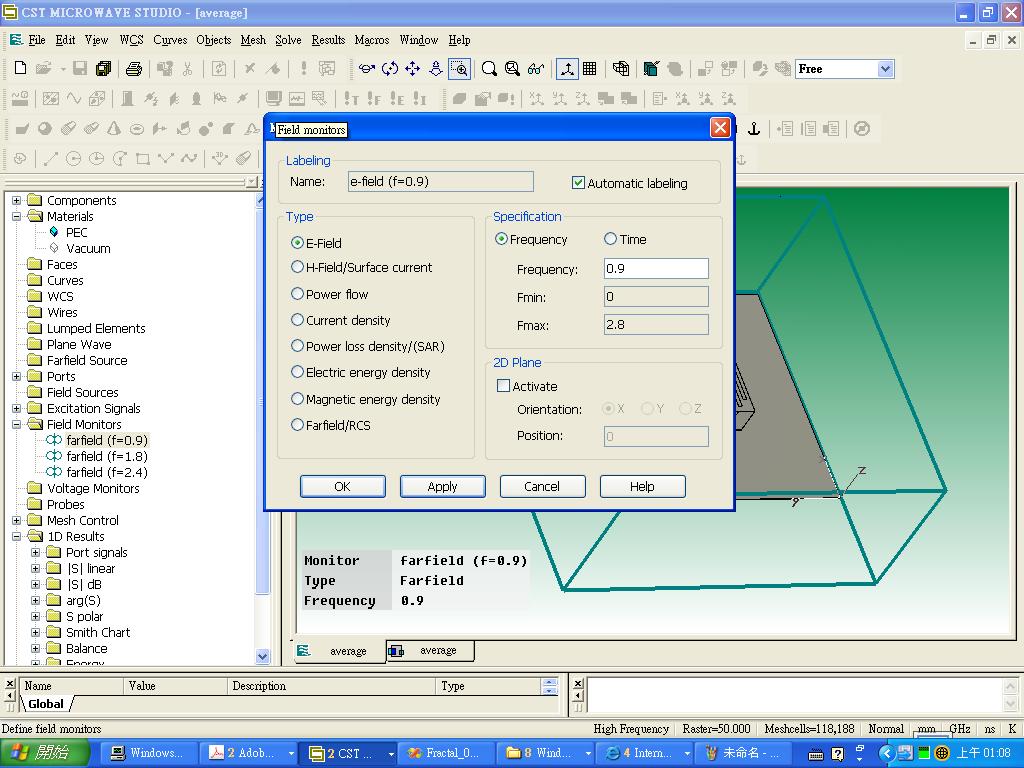
Task: Expand the Mesh Control node
Action: pyautogui.click(x=16, y=520)
